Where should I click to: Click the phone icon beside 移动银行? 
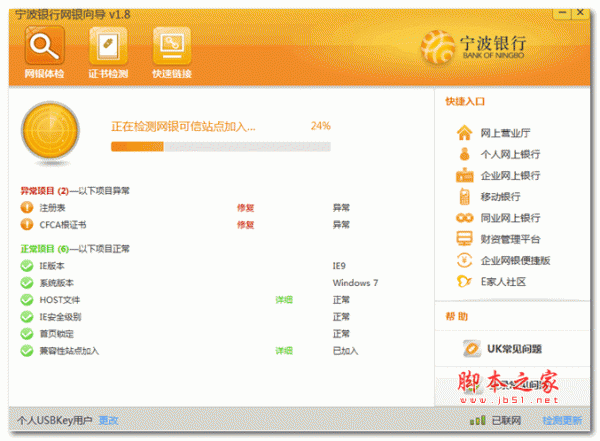pyautogui.click(x=464, y=196)
